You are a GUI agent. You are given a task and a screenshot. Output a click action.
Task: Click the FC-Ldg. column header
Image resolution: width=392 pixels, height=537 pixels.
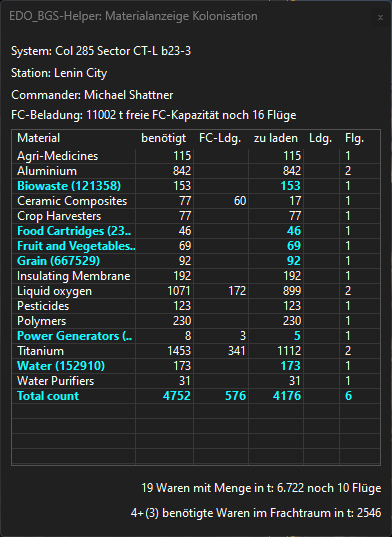click(220, 138)
